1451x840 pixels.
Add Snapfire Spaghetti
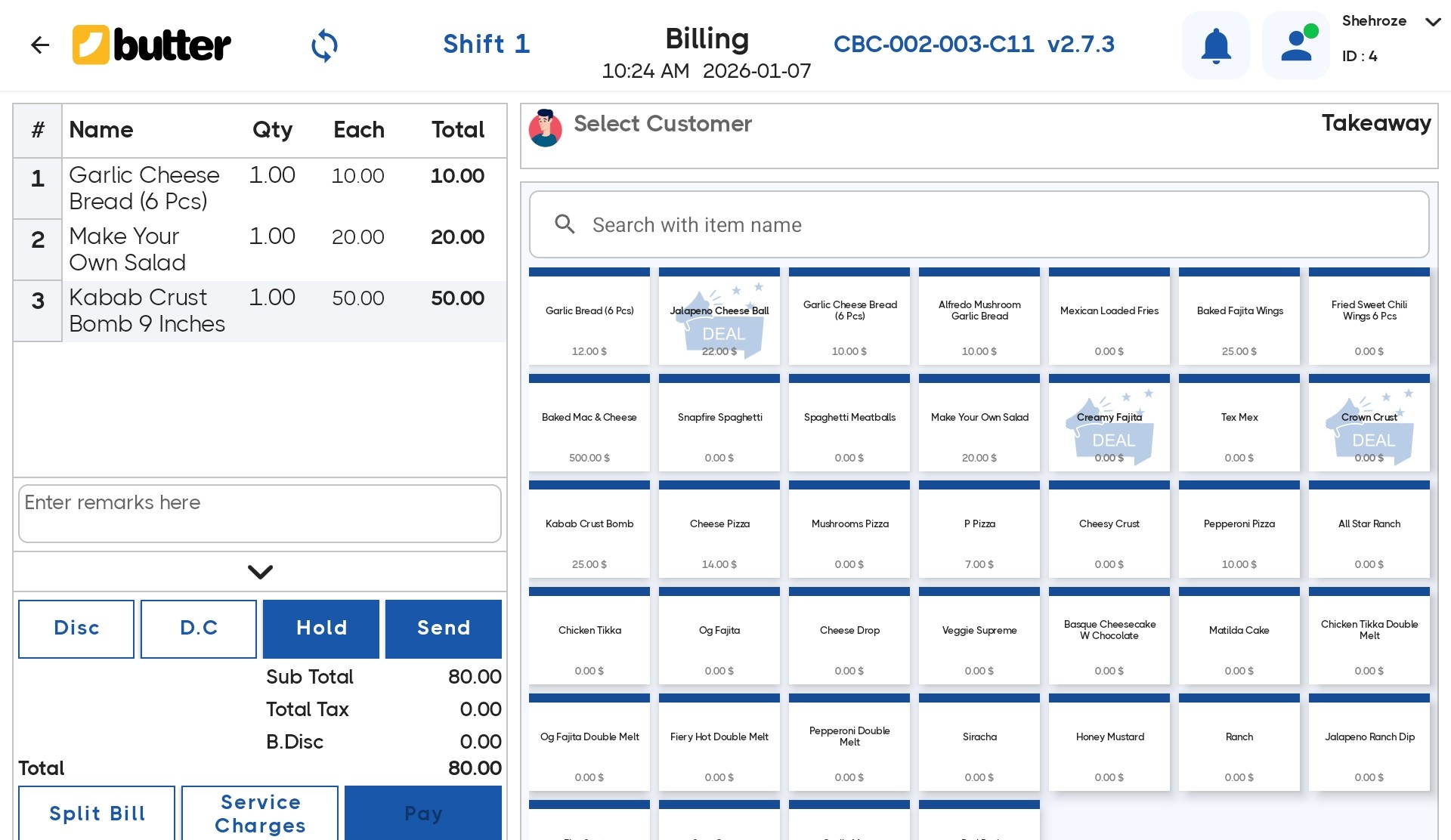point(719,424)
